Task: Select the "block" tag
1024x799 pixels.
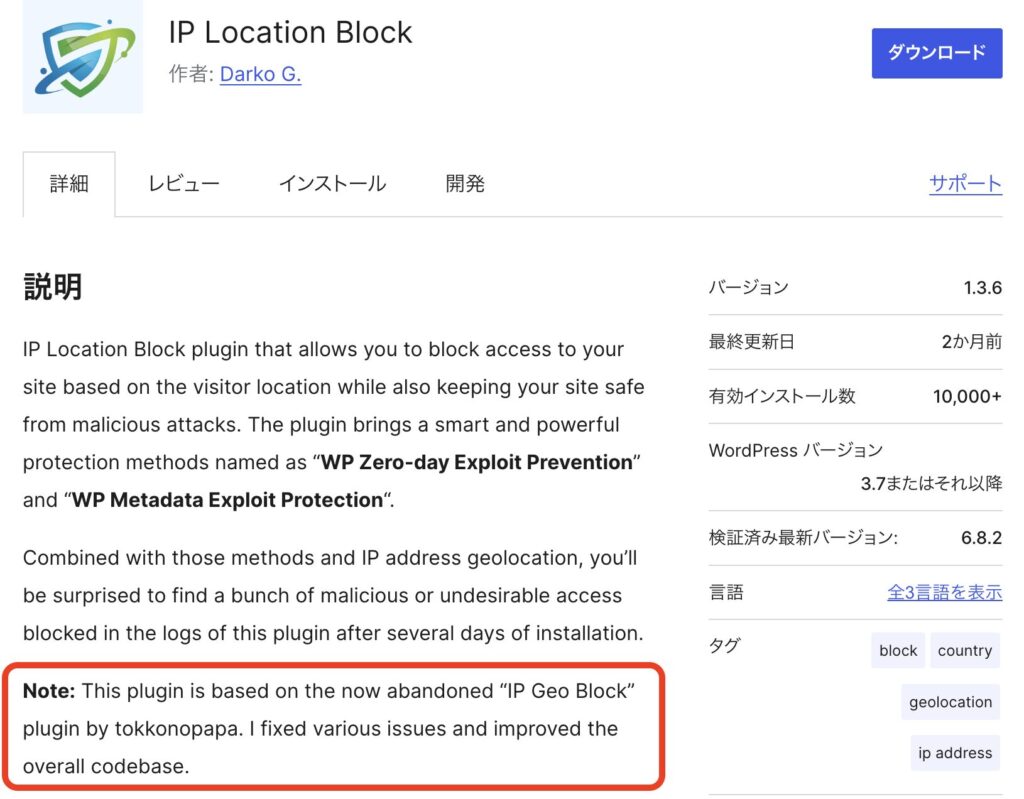Action: pyautogui.click(x=898, y=650)
